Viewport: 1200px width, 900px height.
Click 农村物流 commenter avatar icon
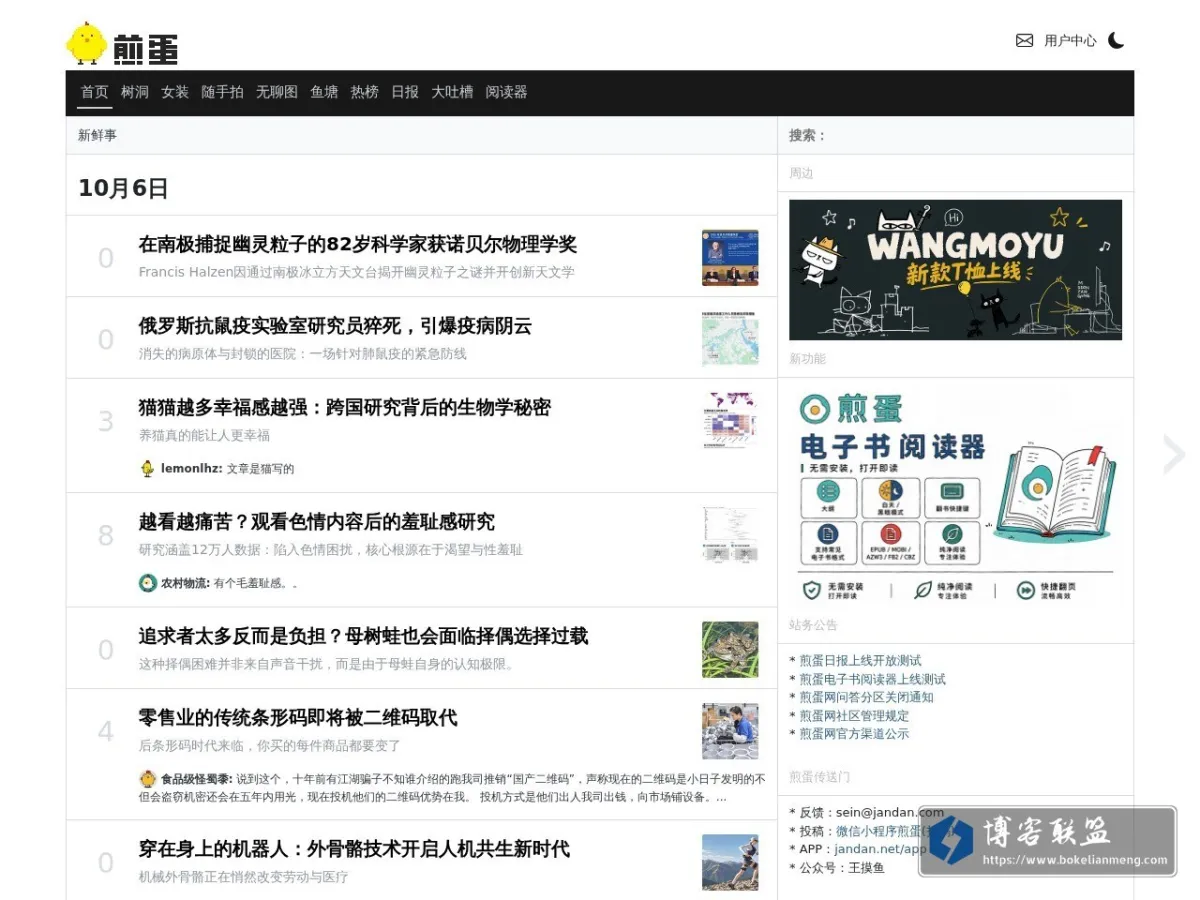coord(148,583)
